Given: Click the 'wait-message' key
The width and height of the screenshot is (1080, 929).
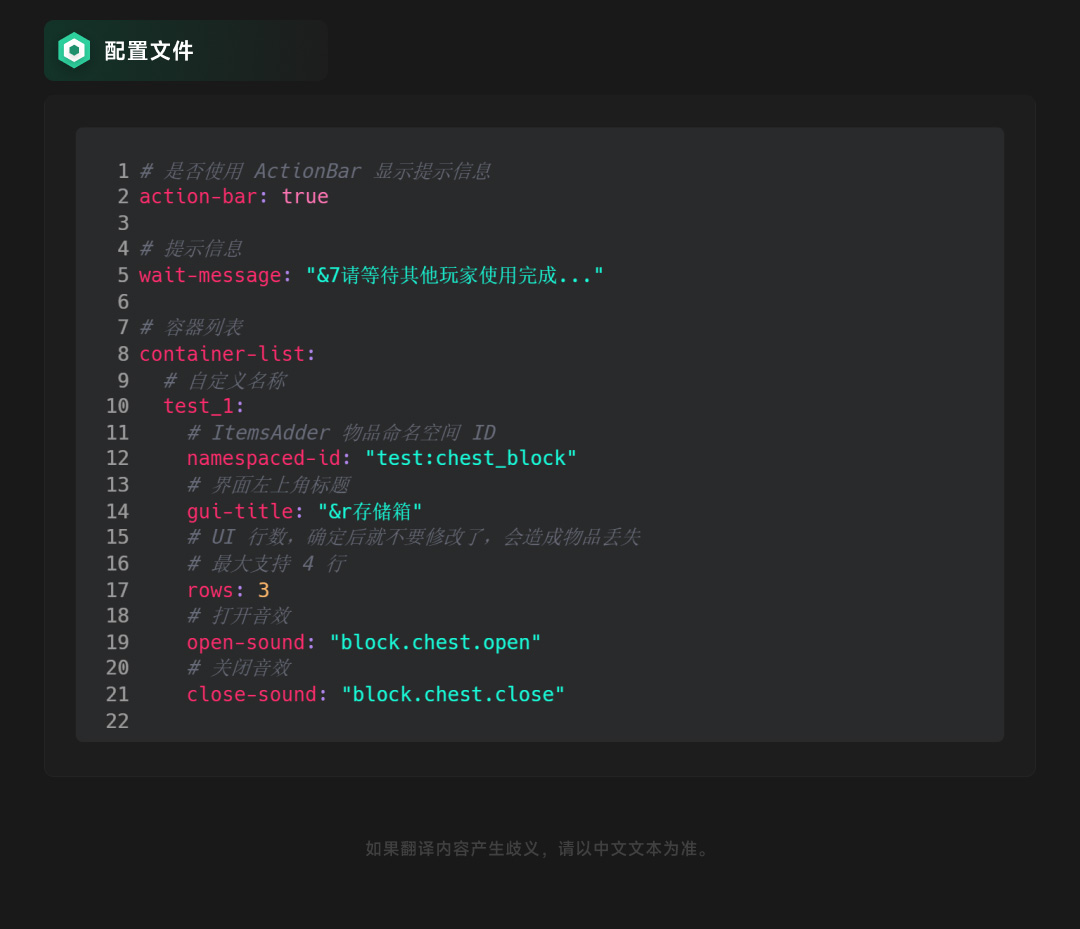Looking at the screenshot, I should [x=210, y=275].
